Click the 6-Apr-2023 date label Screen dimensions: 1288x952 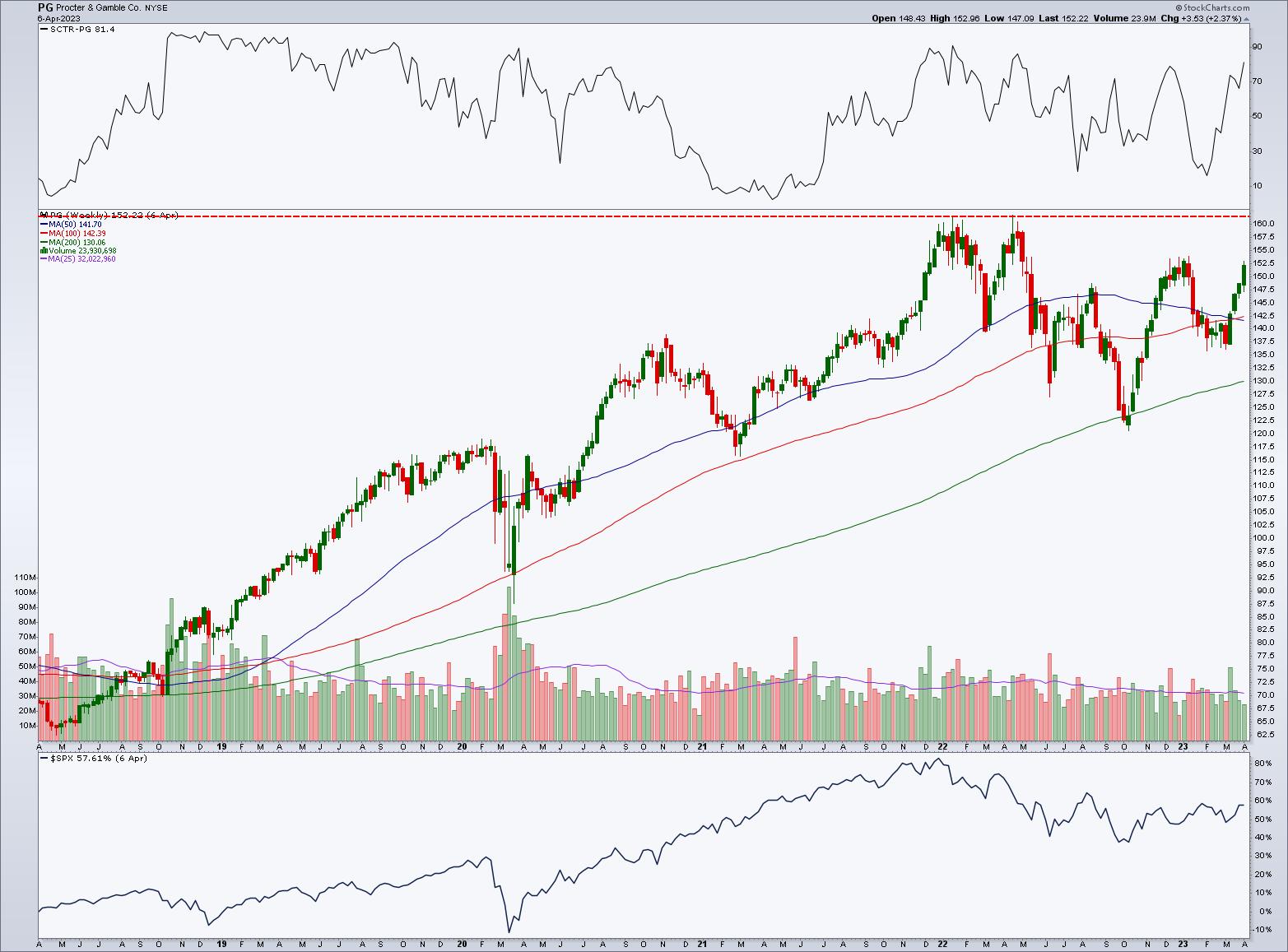pyautogui.click(x=59, y=18)
